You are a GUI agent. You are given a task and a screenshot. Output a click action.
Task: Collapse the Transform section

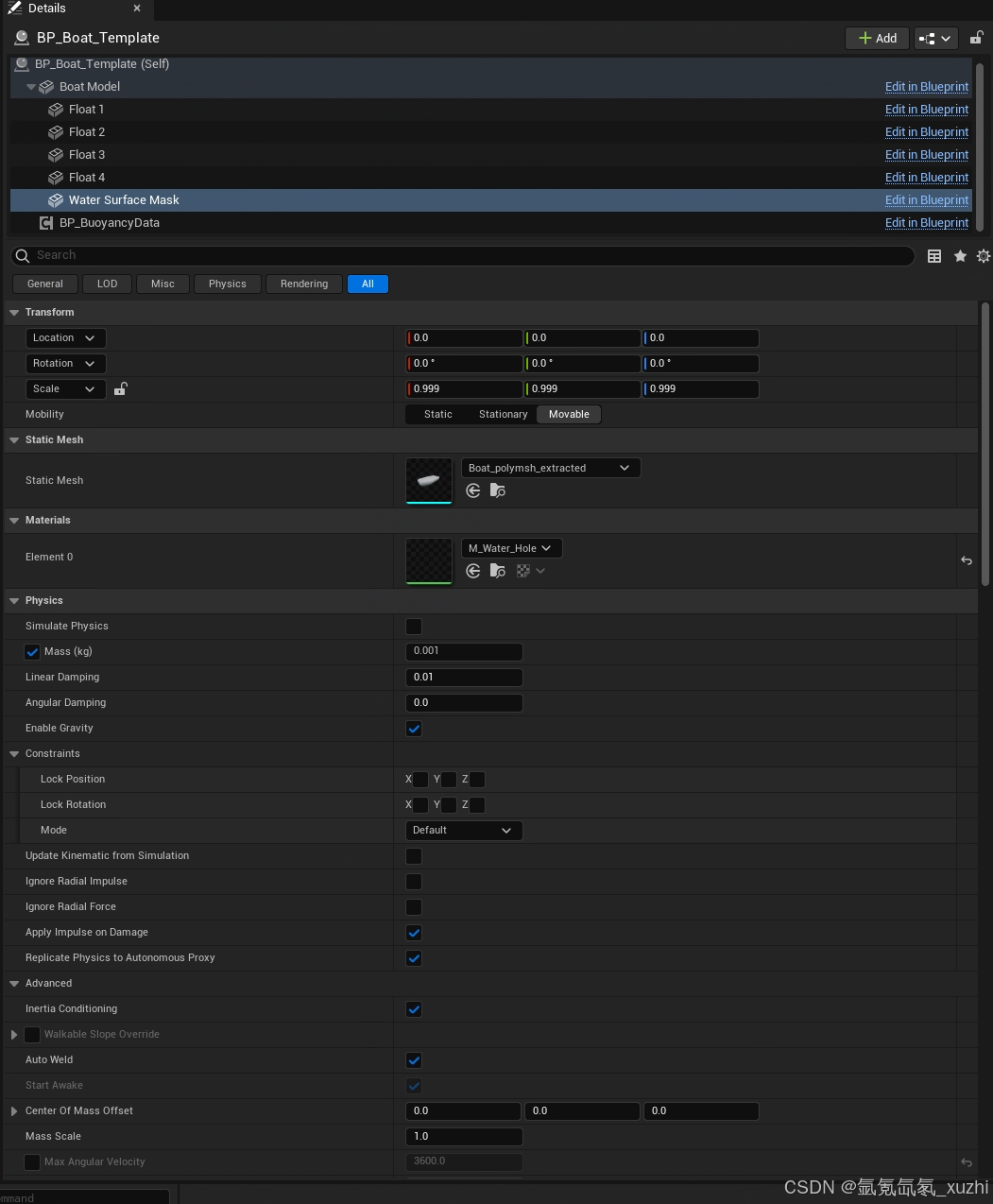pyautogui.click(x=14, y=313)
